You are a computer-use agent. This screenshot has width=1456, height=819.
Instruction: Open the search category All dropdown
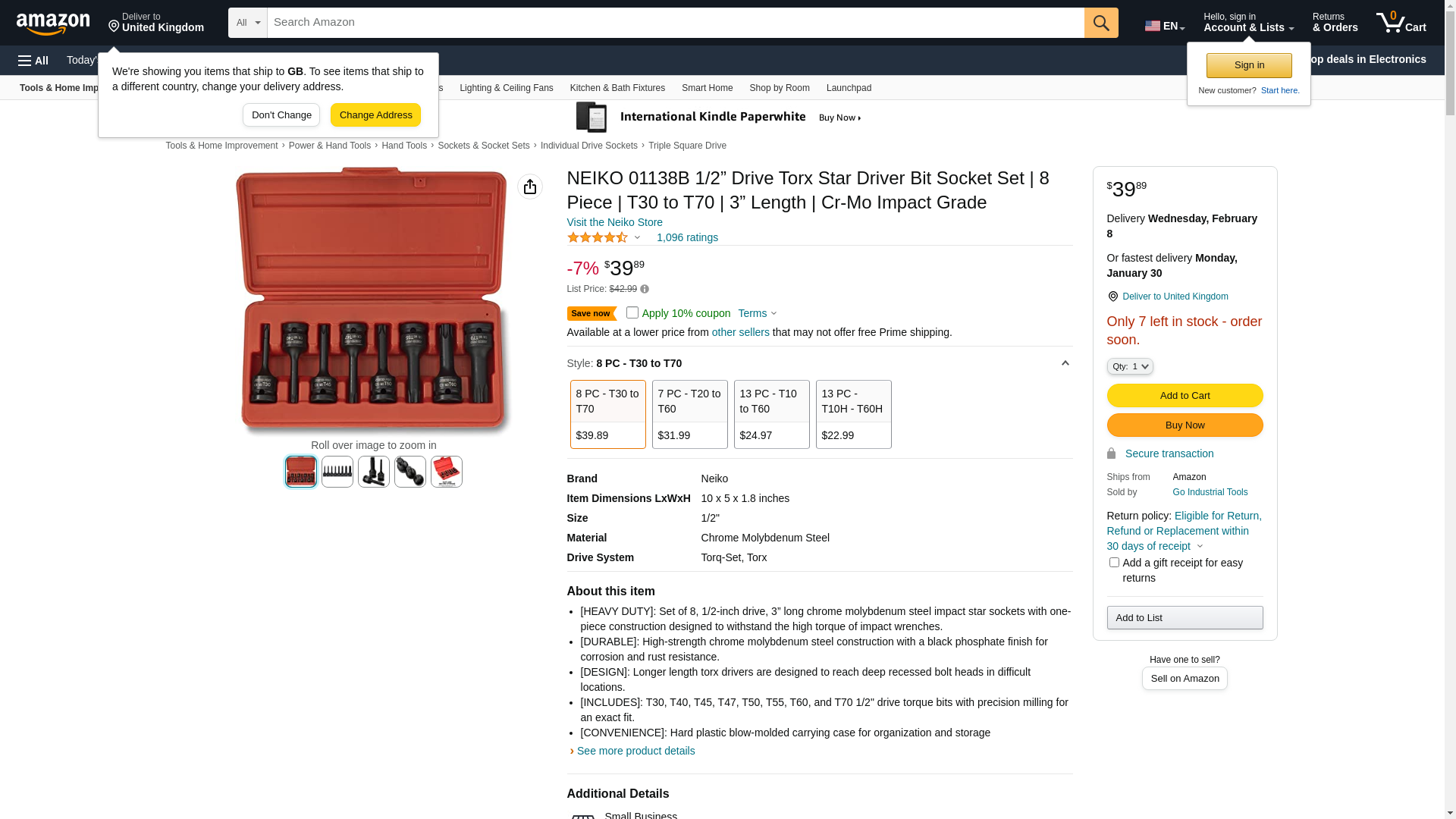click(x=248, y=23)
